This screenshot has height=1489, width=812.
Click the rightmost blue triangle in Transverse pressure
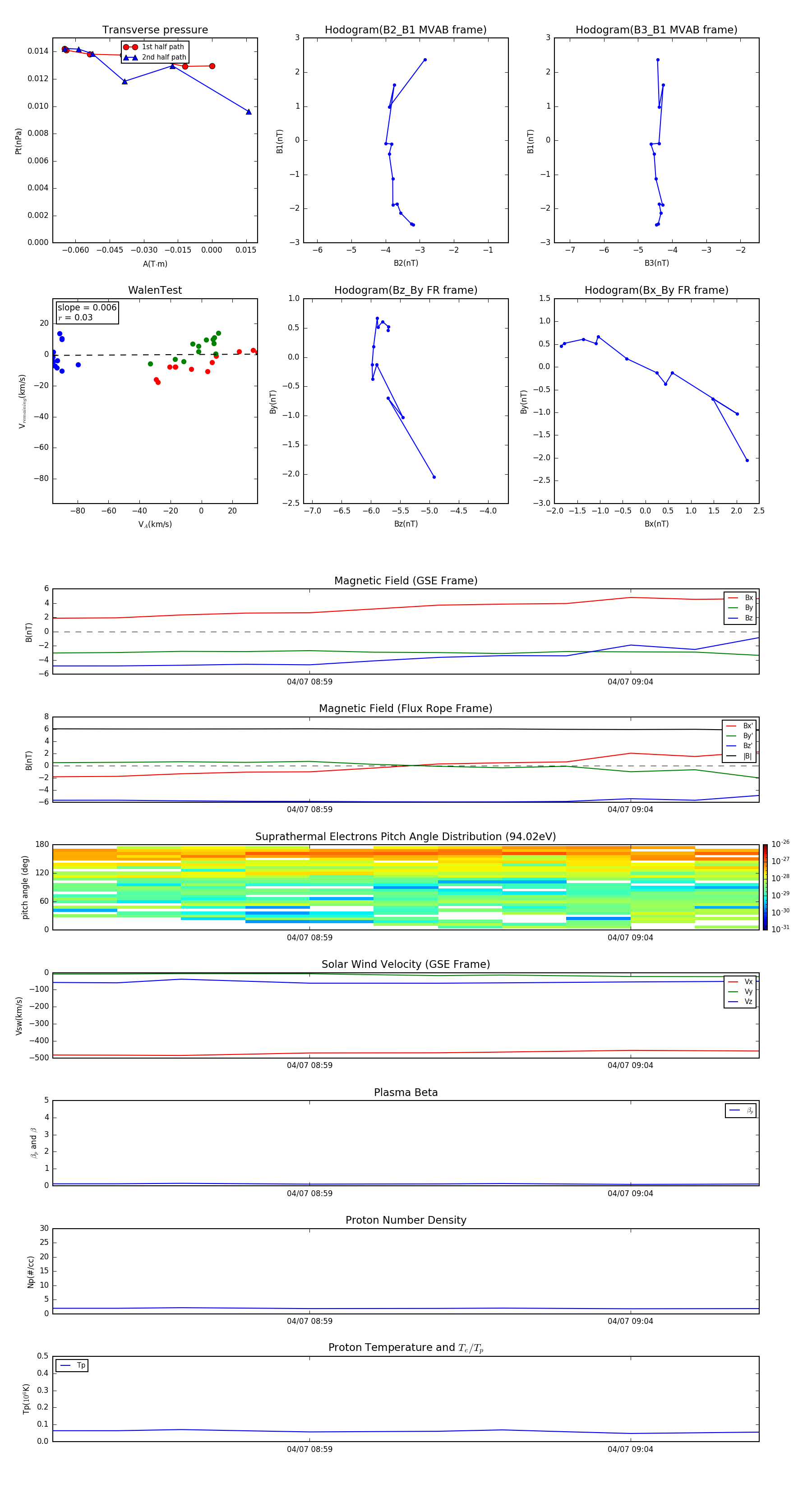(249, 111)
